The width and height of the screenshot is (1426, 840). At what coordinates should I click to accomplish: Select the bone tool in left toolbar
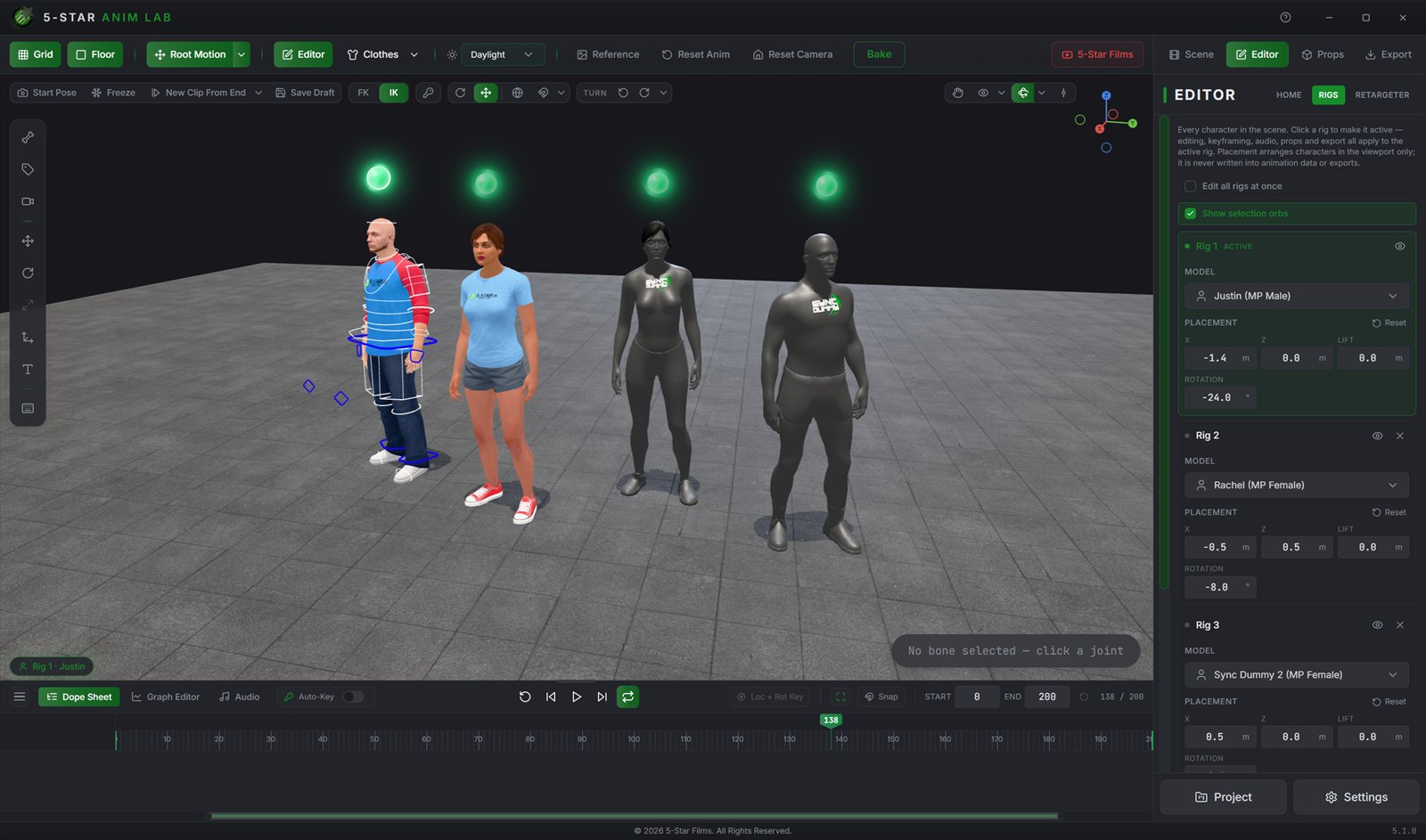[28, 137]
